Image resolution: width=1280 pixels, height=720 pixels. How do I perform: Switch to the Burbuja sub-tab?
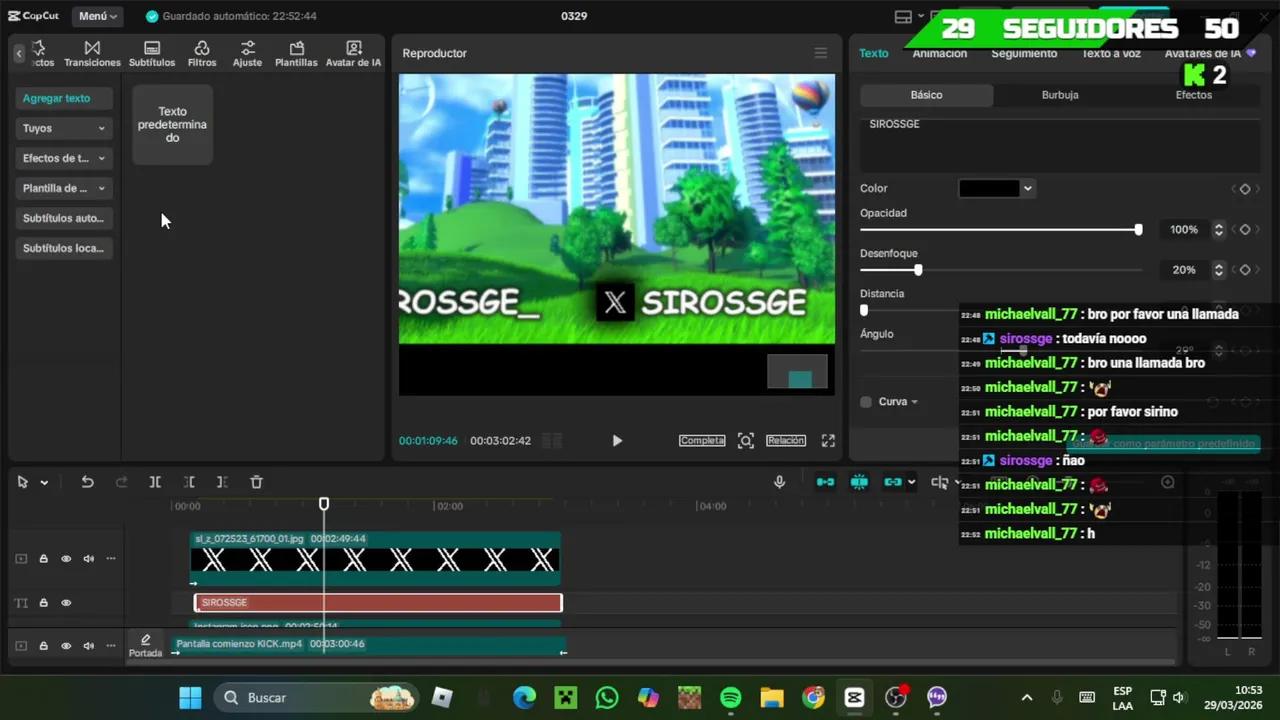pos(1060,95)
